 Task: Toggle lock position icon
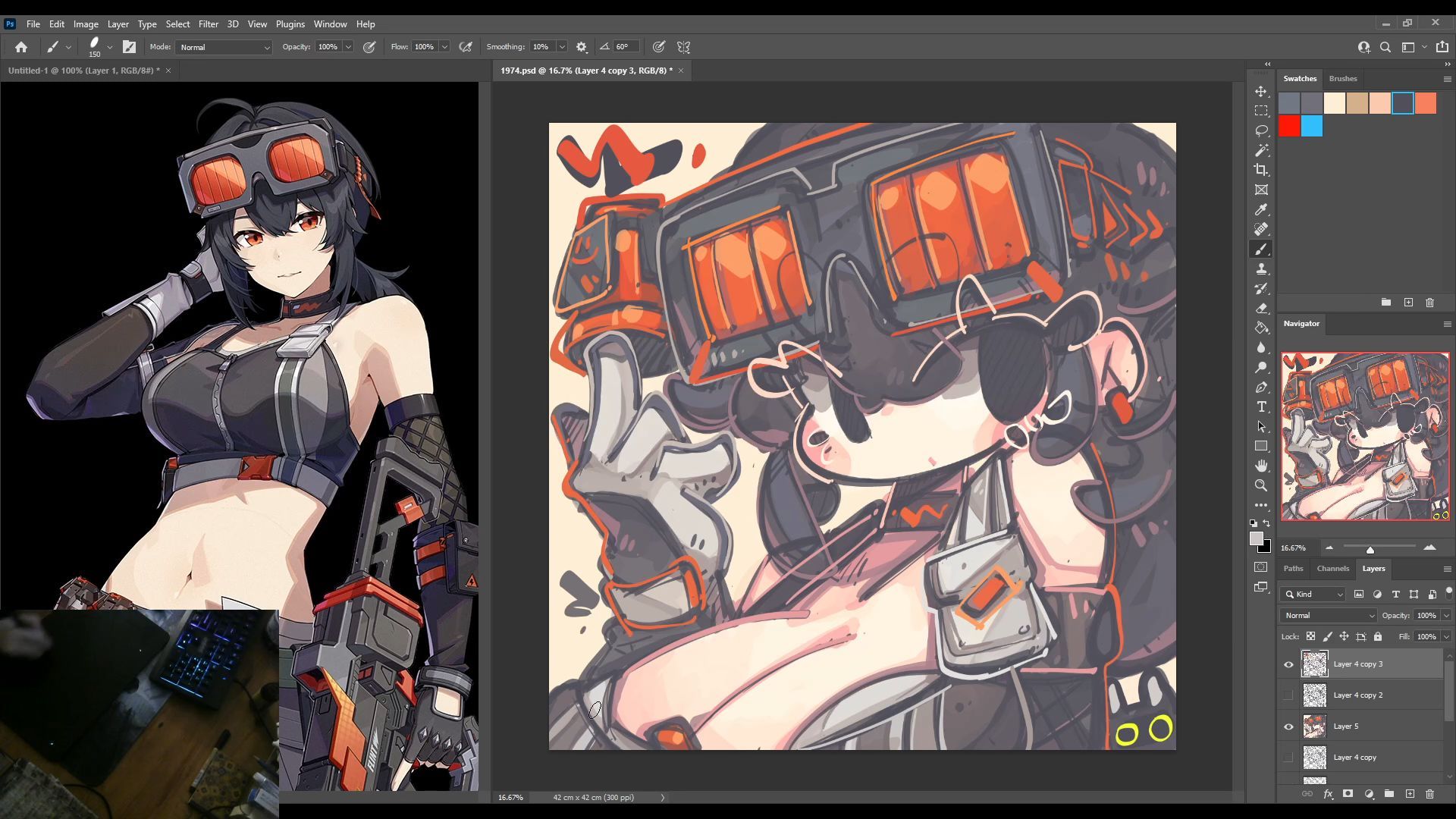pos(1344,636)
